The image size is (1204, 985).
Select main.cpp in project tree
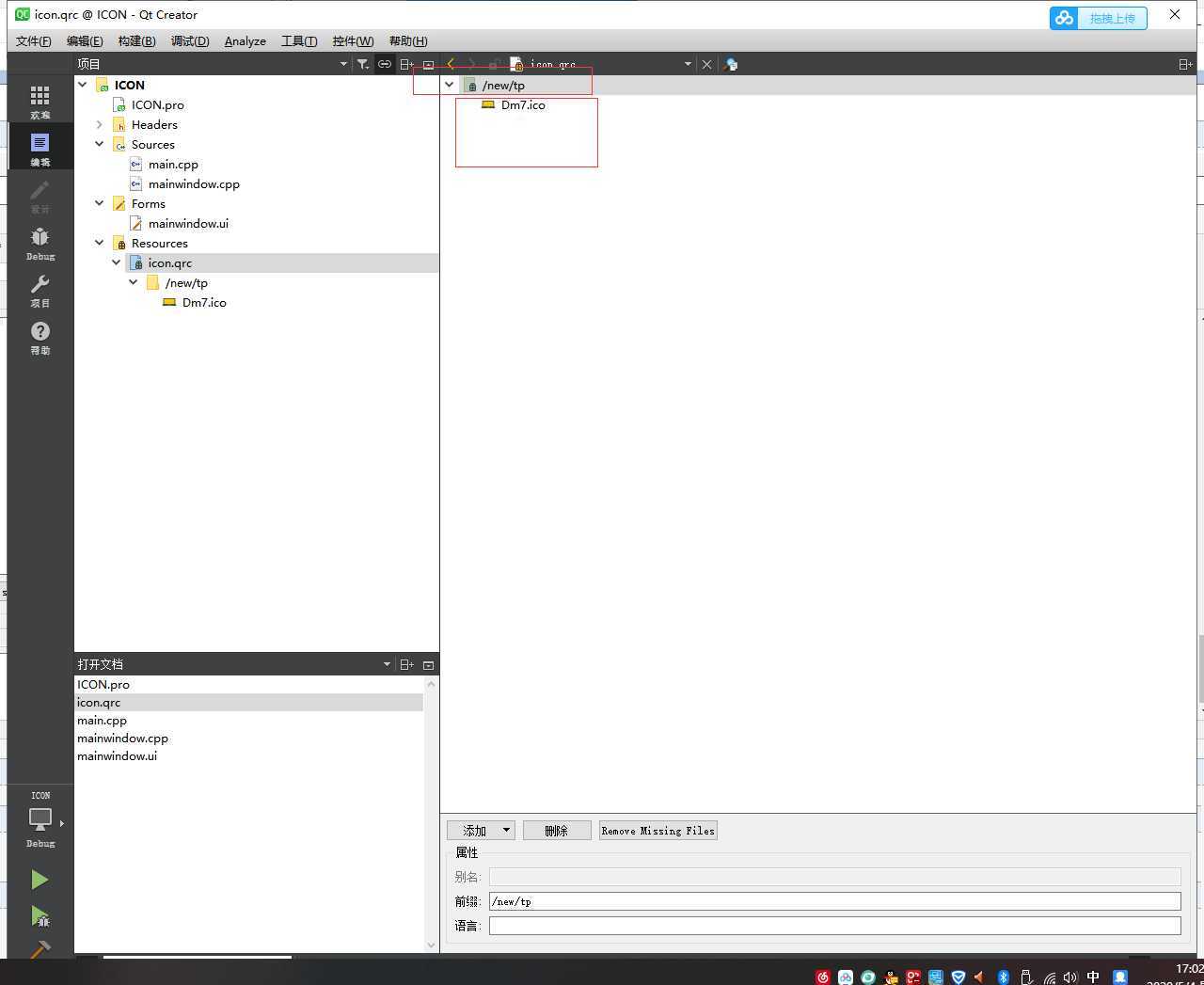tap(173, 164)
